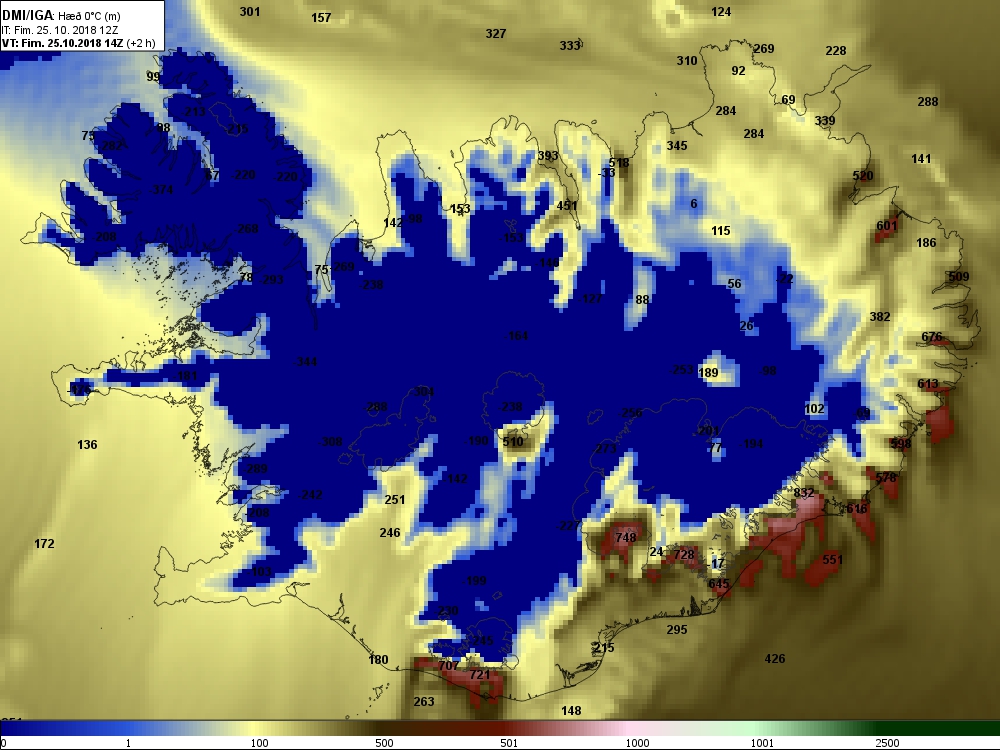1000x750 pixels.
Task: Click the map value '148'
Action: (571, 710)
